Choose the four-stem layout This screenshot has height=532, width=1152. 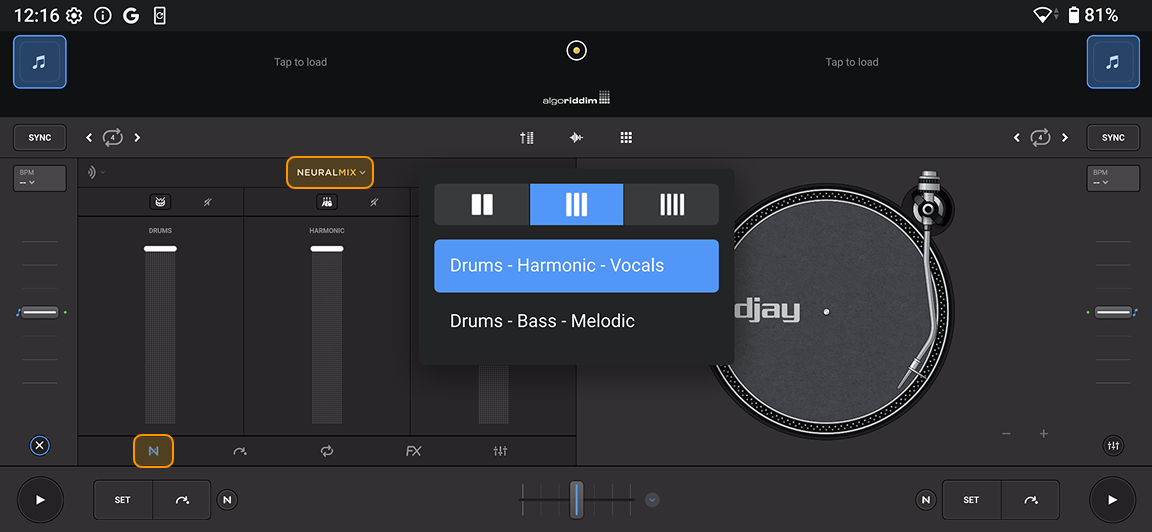(672, 204)
